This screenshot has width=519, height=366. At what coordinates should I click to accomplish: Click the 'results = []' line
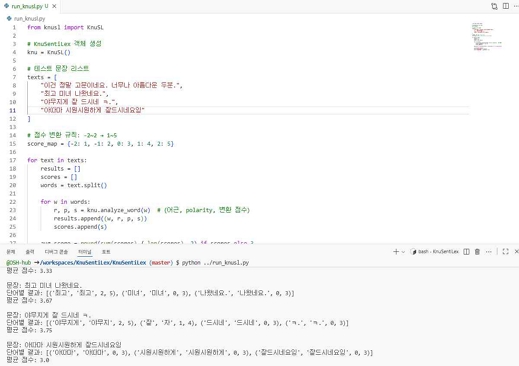pyautogui.click(x=60, y=169)
